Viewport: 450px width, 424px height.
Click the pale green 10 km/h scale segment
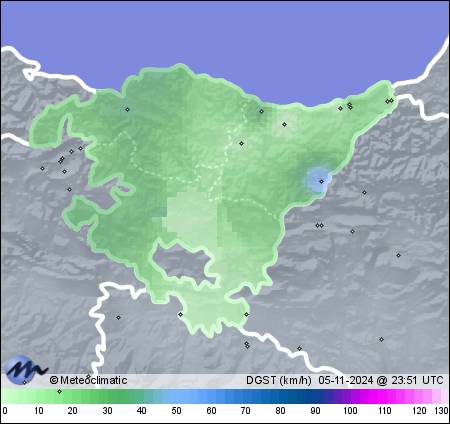[38, 396]
